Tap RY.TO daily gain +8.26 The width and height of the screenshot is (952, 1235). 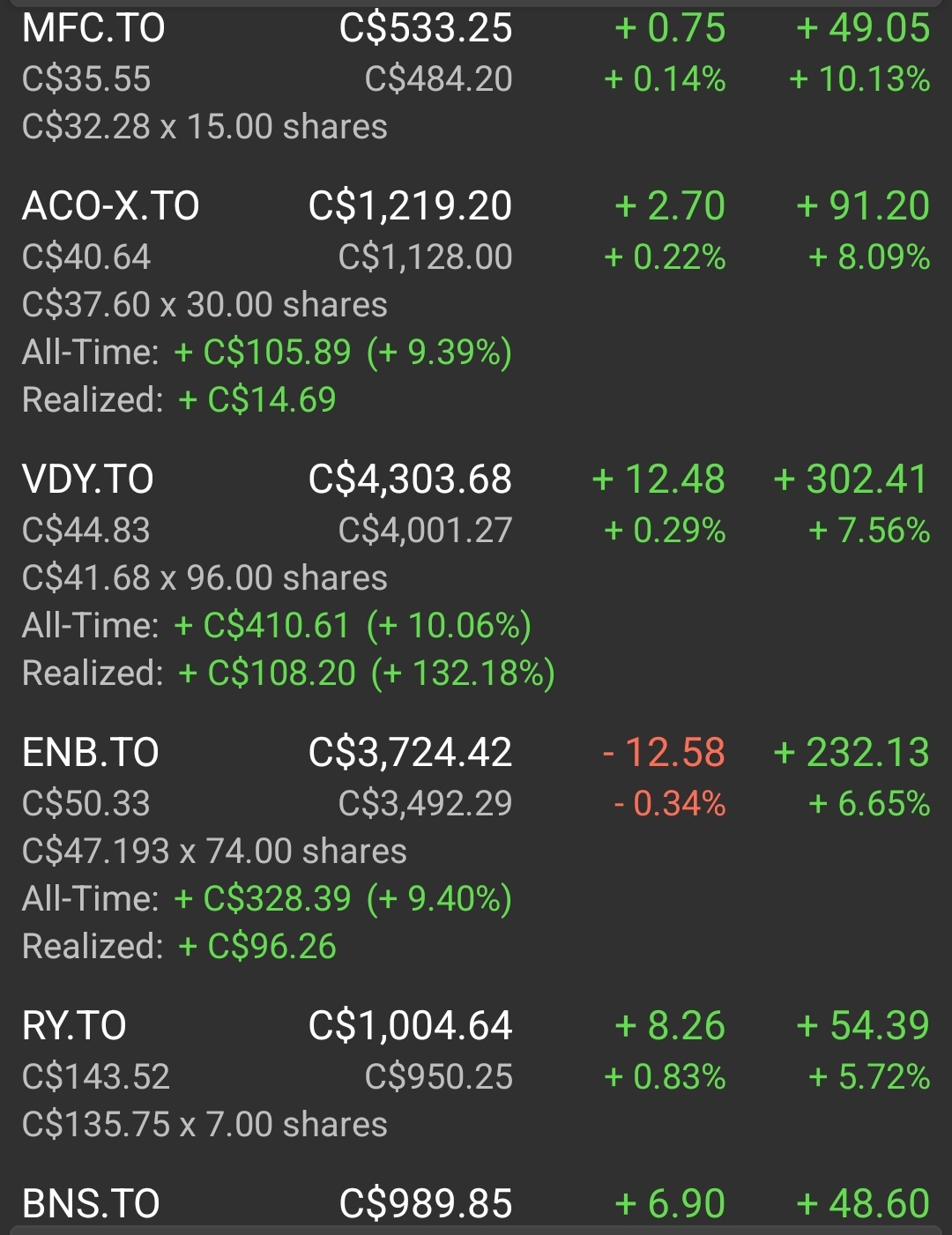click(x=670, y=1026)
